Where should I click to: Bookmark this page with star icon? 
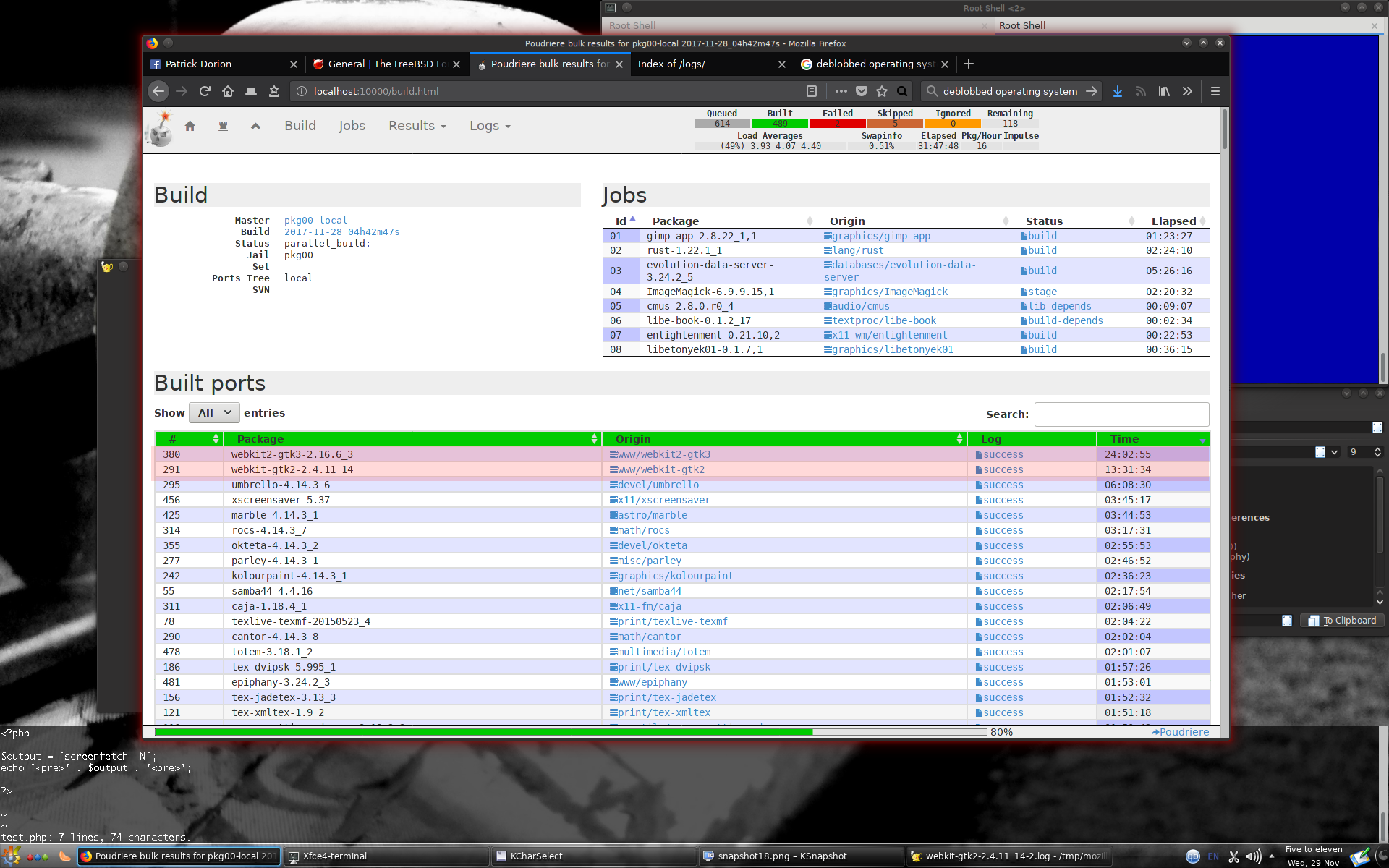[x=882, y=91]
